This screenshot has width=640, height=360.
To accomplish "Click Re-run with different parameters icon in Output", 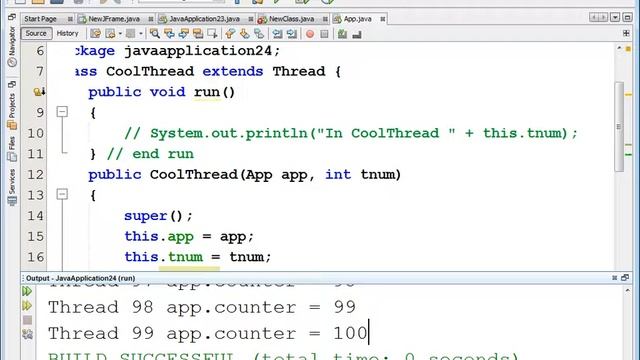I will click(x=27, y=306).
